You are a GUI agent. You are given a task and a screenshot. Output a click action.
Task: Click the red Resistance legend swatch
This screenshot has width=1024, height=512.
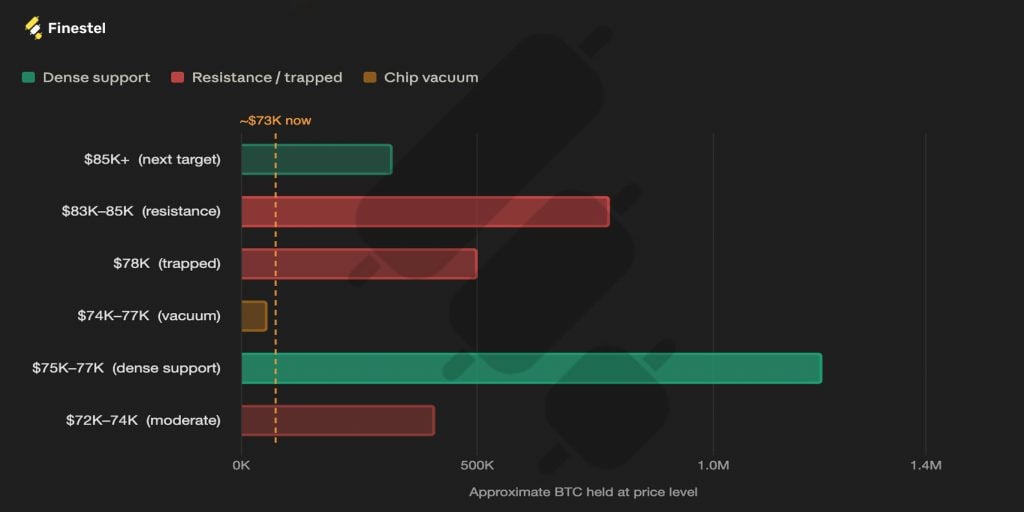click(x=178, y=78)
